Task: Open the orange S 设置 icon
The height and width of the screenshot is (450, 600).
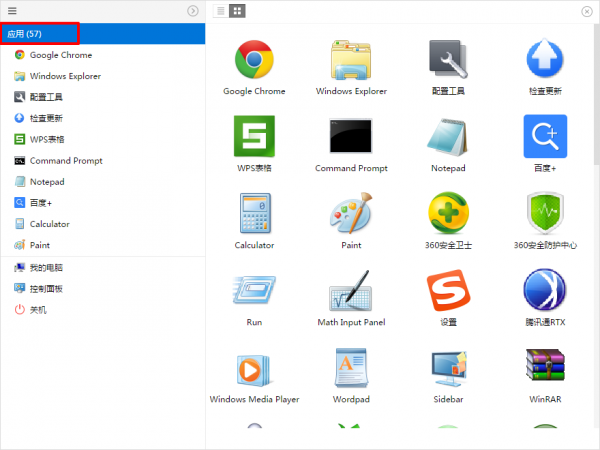Action: 448,290
